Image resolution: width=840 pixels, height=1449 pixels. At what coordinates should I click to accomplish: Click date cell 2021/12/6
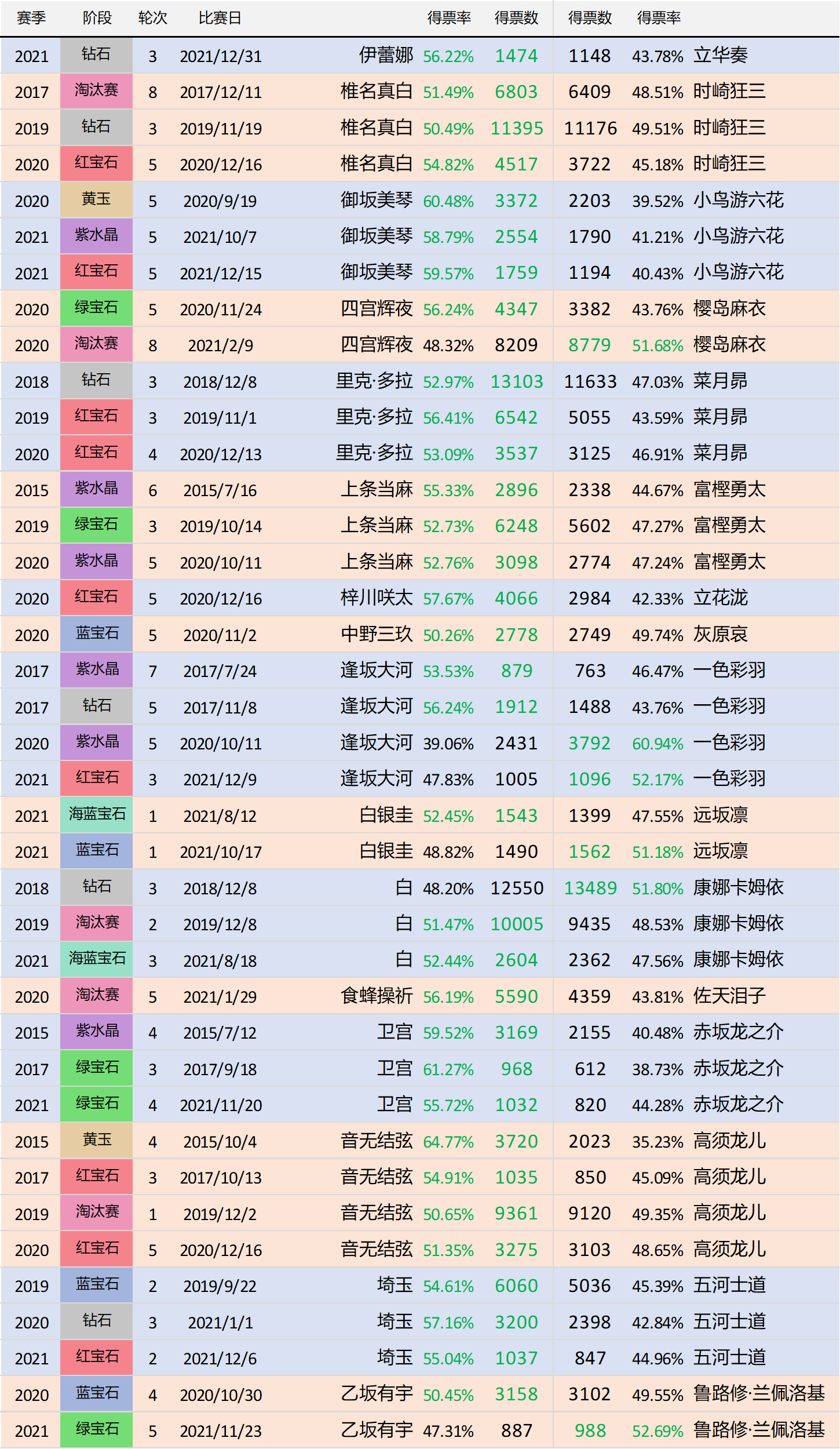(220, 1359)
